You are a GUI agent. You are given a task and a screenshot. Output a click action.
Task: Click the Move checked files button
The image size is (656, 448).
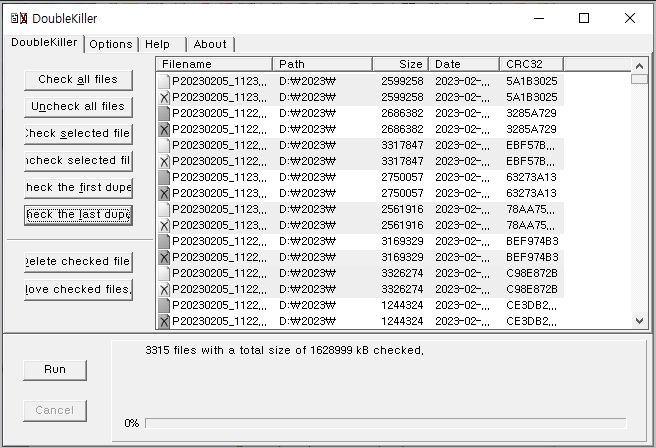pos(78,289)
